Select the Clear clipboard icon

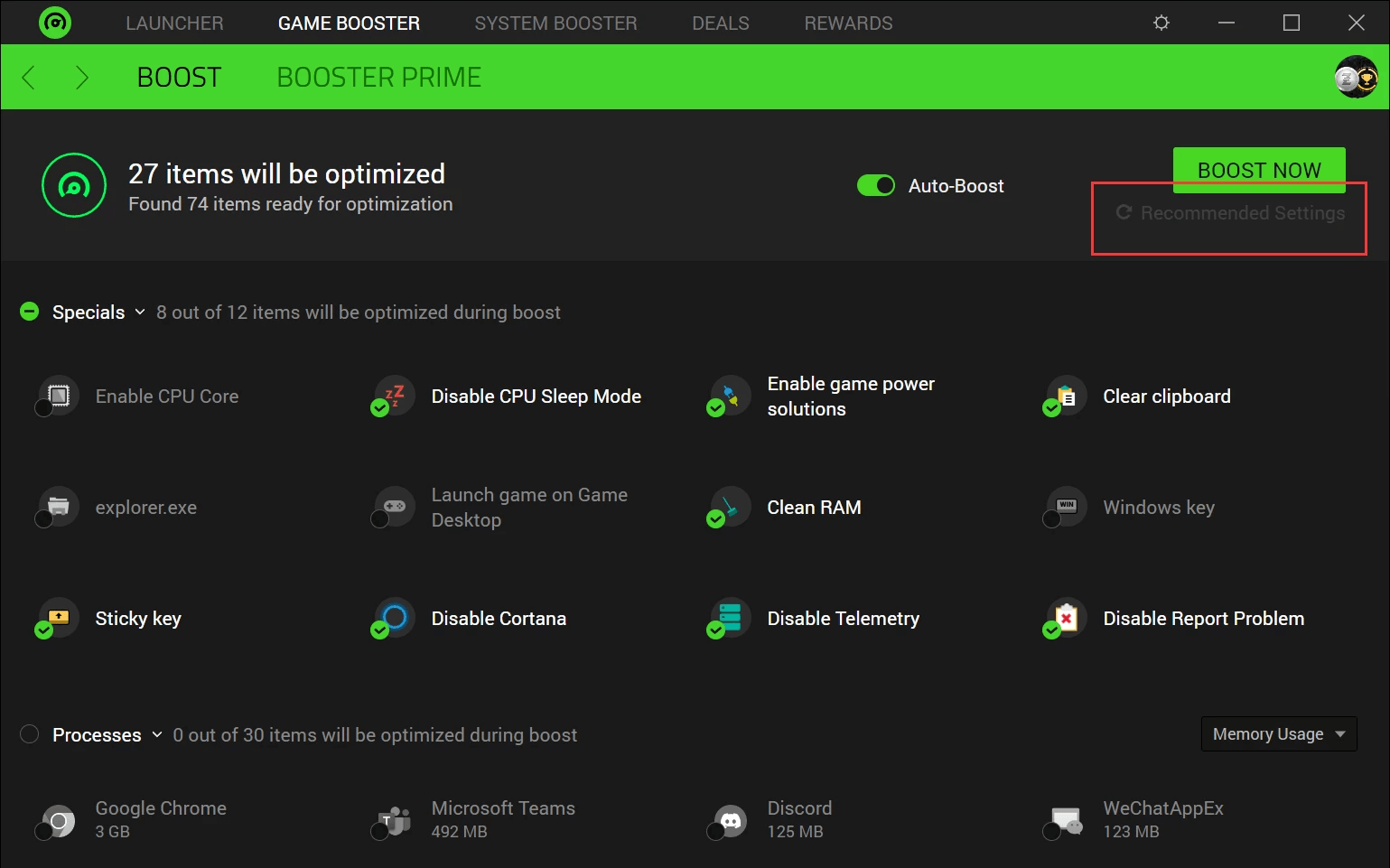[x=1066, y=396]
